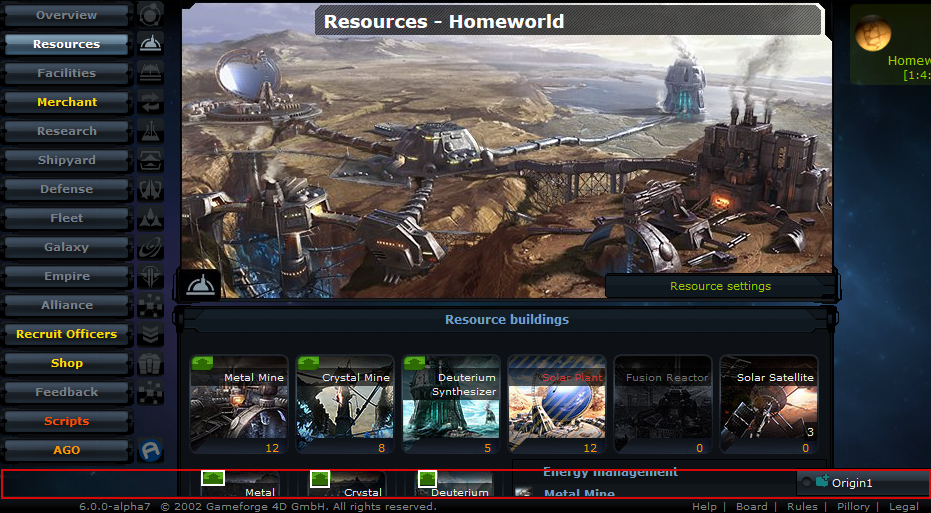
Task: Open the Feedback menu
Action: (66, 392)
